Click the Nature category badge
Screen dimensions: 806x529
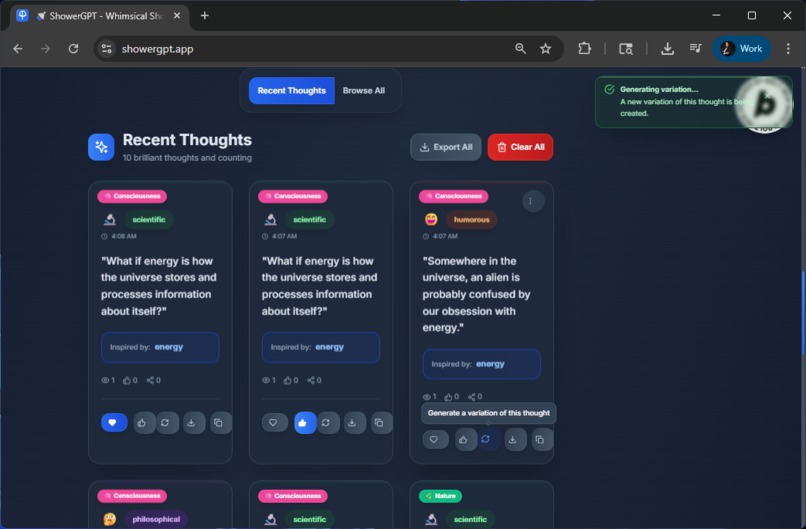coord(441,496)
